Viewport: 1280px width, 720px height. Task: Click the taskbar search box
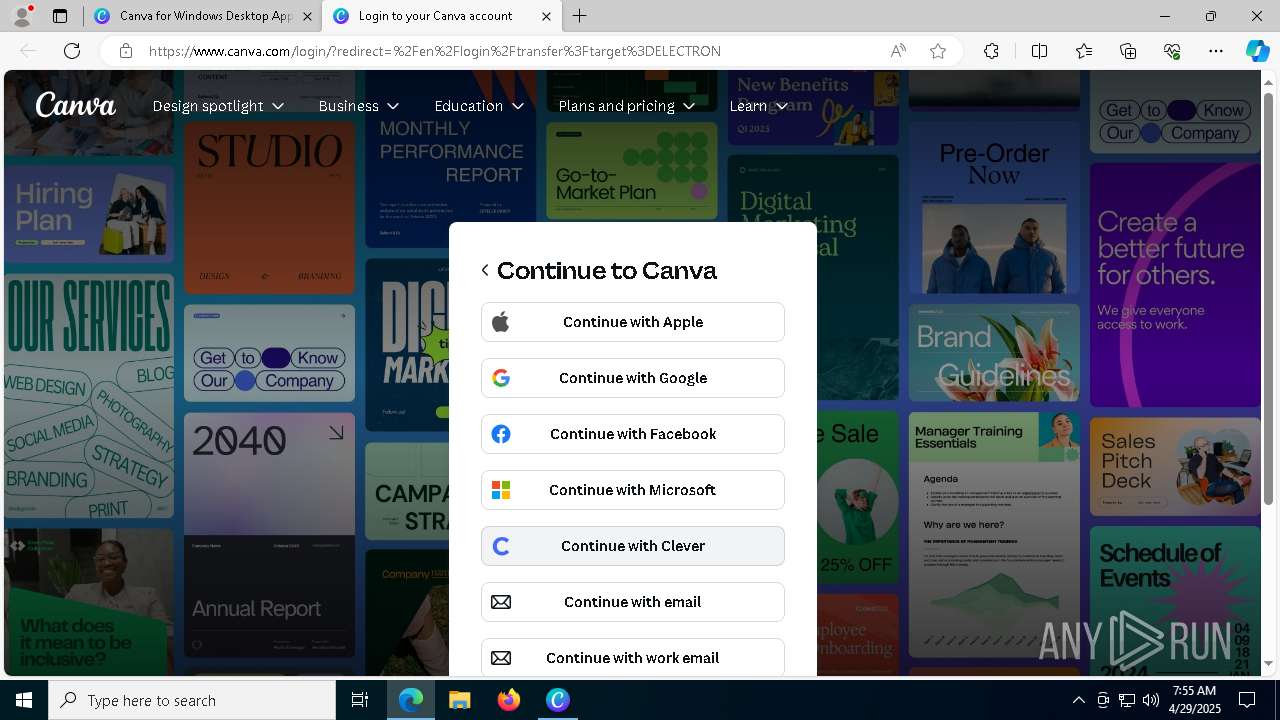pyautogui.click(x=192, y=700)
